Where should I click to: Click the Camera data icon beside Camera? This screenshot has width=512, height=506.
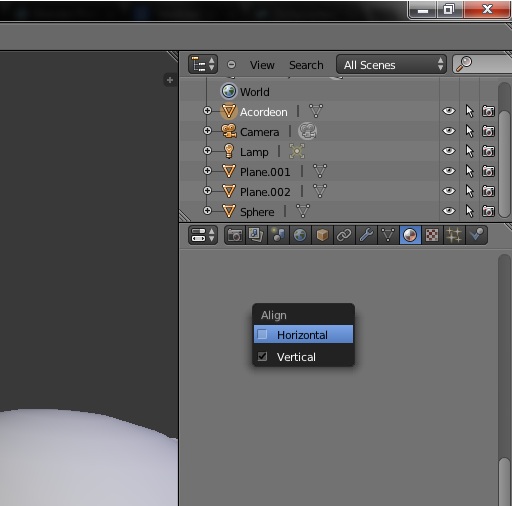[307, 131]
